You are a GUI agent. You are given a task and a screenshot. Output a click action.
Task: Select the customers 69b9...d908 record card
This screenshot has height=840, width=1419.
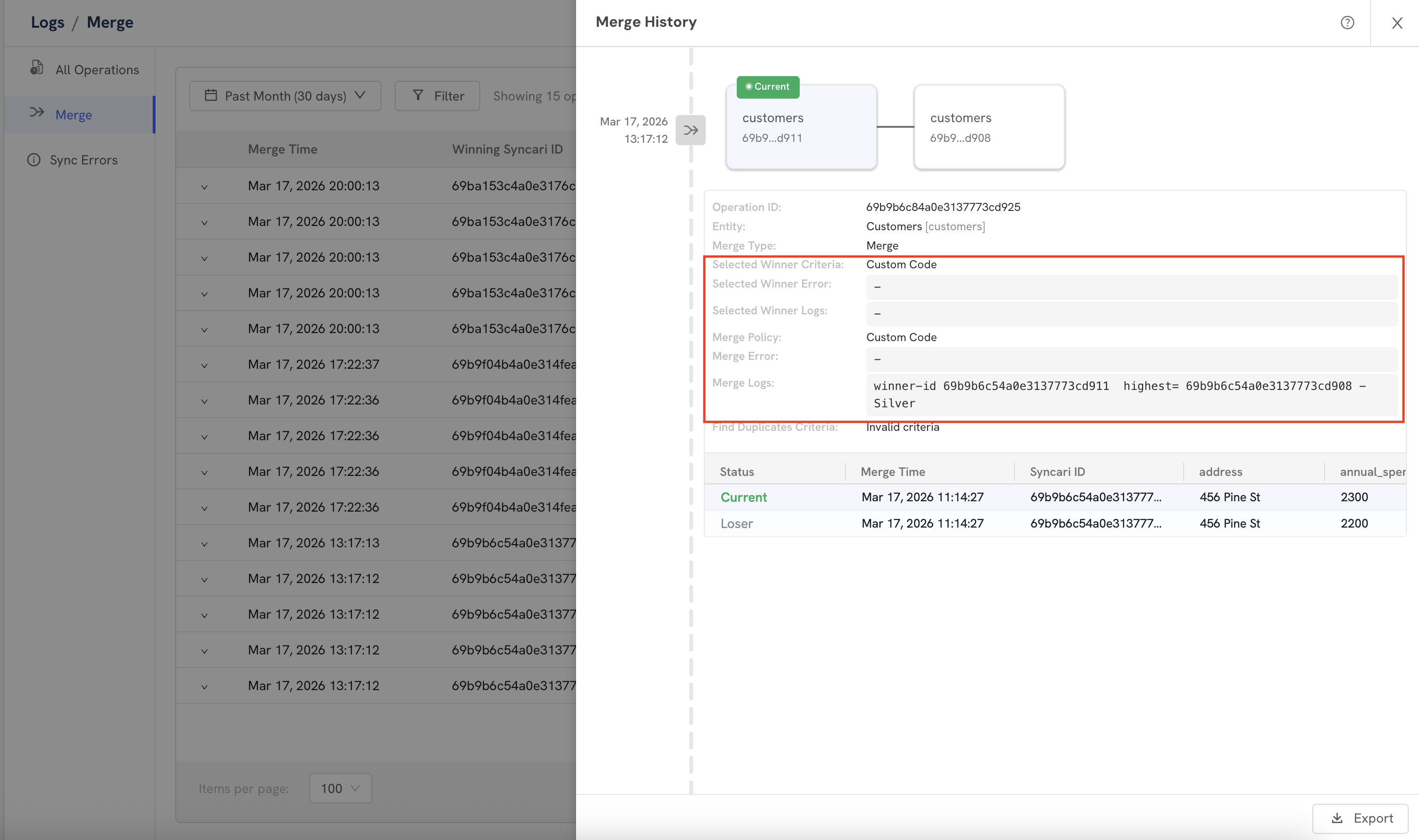[x=990, y=127]
